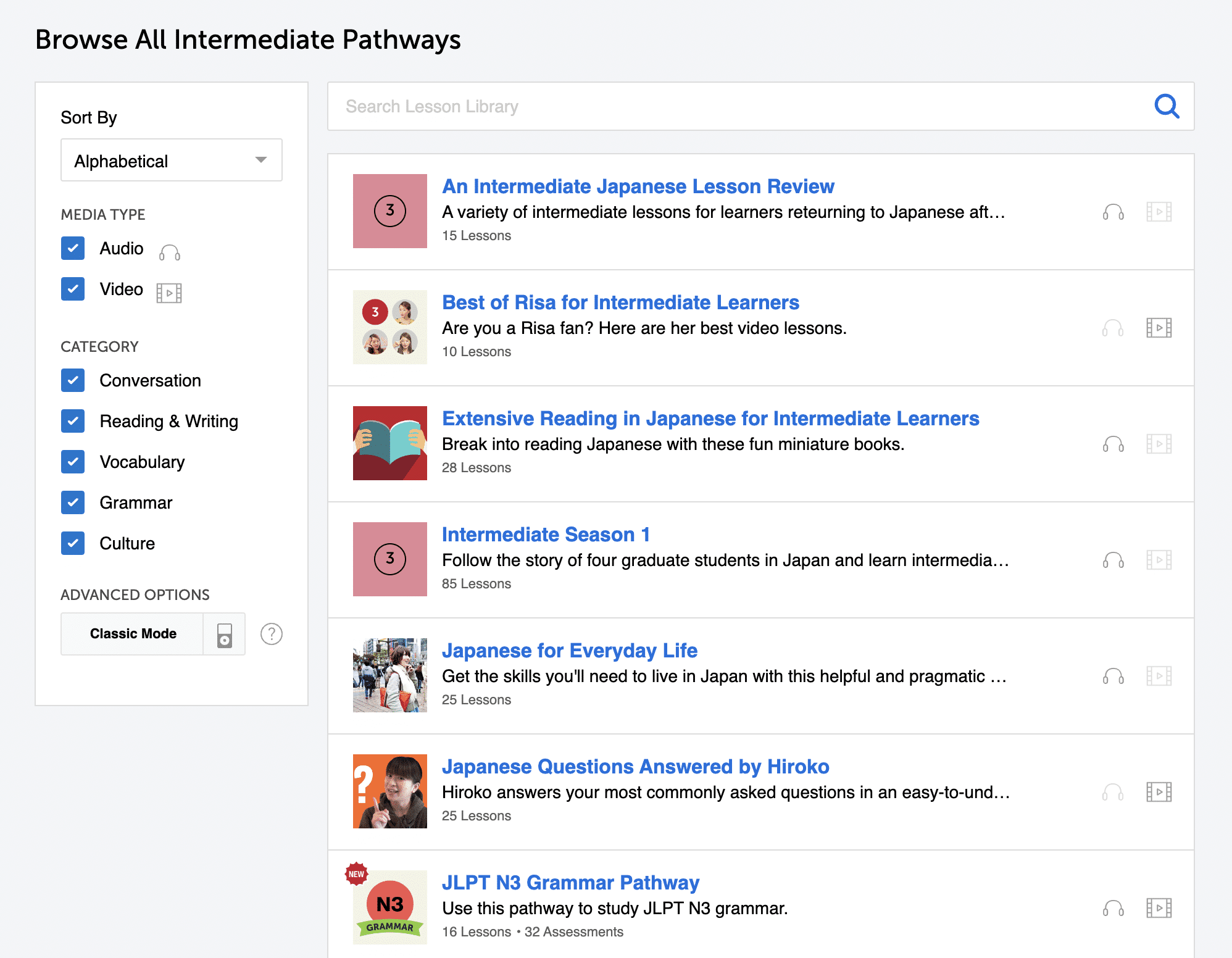Uncheck the Video media type checkbox
The image size is (1232, 958).
(x=73, y=289)
